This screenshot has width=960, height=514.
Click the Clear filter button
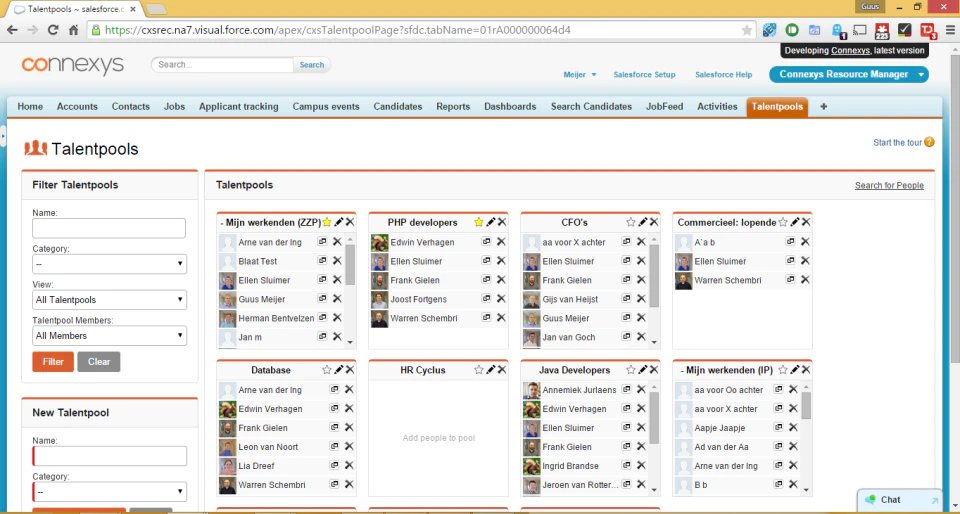tap(99, 362)
